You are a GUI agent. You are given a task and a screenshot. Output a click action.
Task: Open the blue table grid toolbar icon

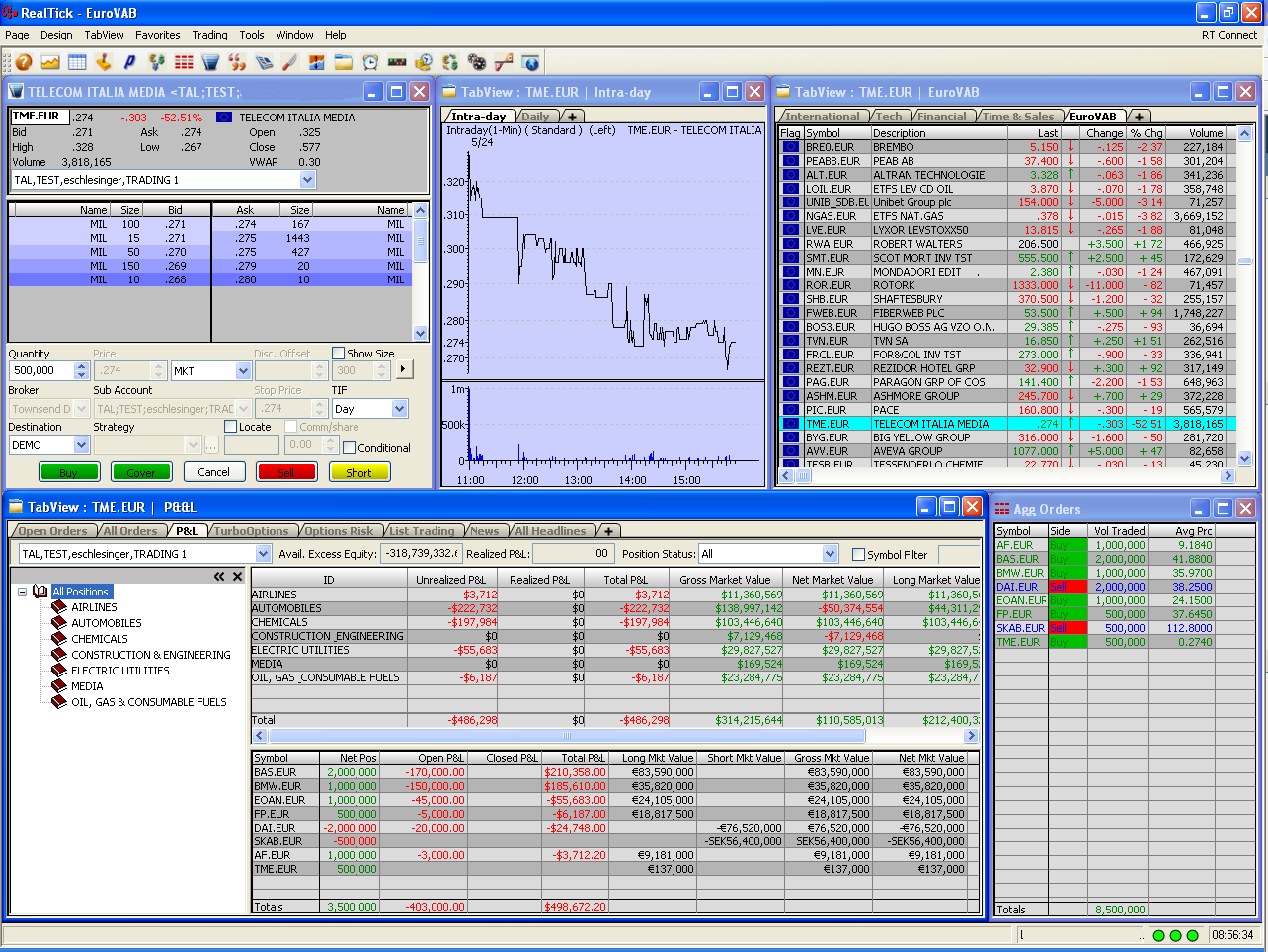pyautogui.click(x=77, y=62)
